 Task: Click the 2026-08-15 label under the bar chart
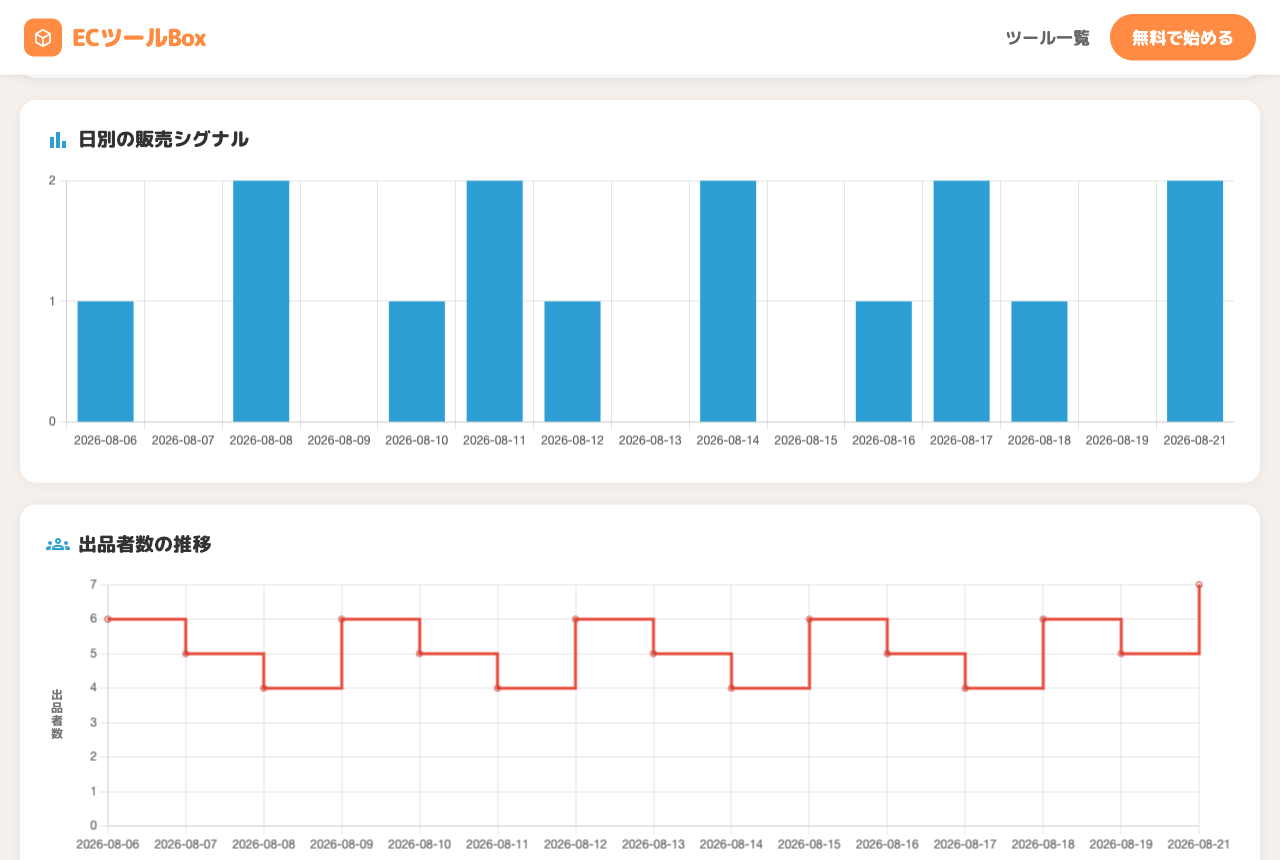pos(806,440)
